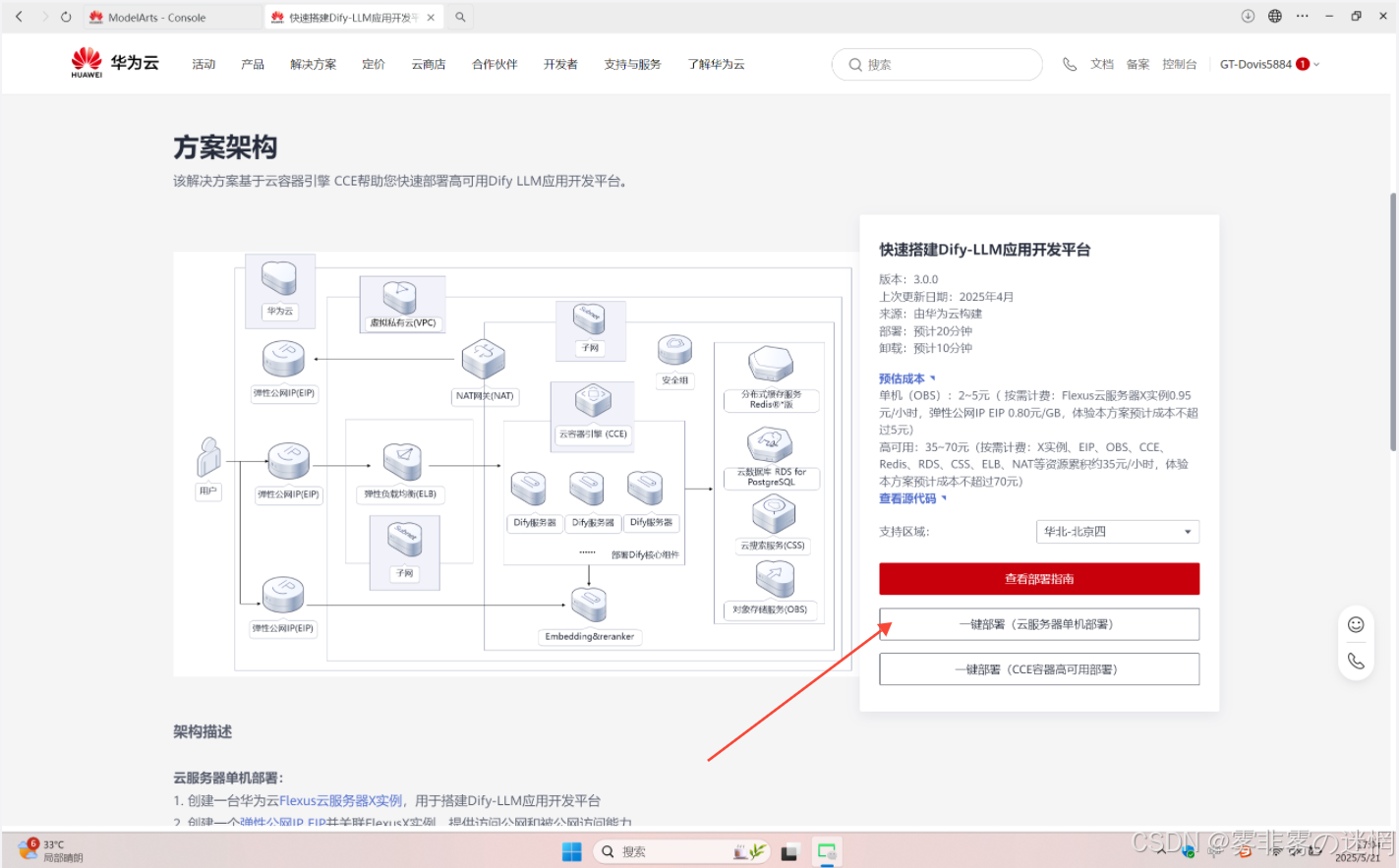Click the red 查看部署指南 button

(1039, 579)
